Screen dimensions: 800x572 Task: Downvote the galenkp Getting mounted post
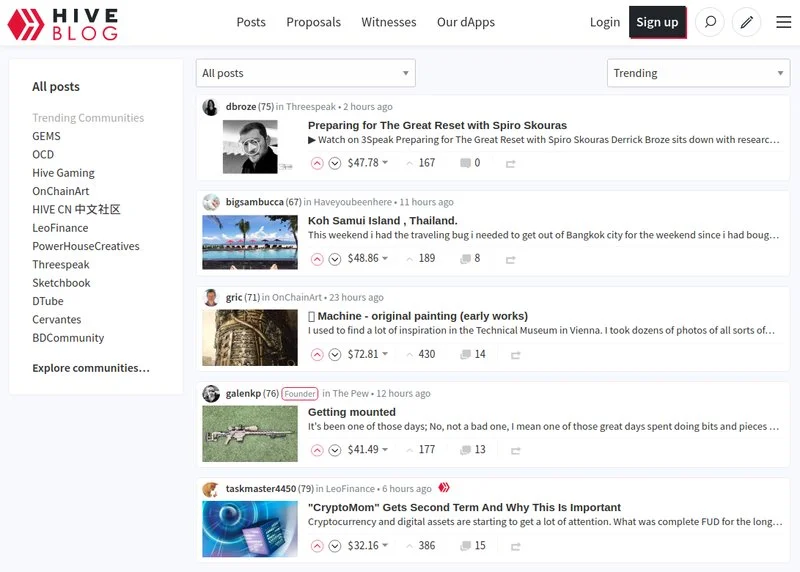pos(335,451)
